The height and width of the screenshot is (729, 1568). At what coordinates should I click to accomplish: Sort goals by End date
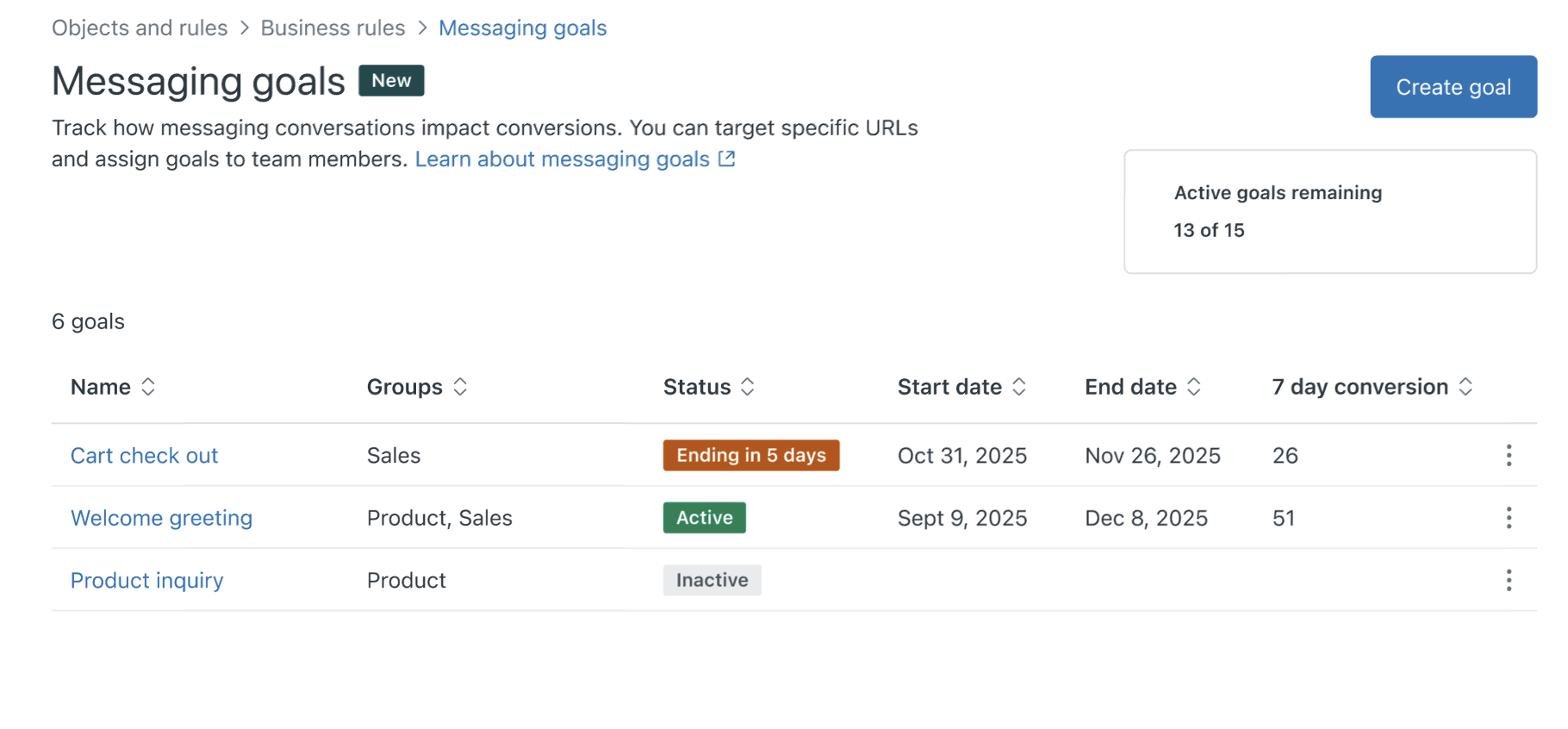(x=1142, y=387)
